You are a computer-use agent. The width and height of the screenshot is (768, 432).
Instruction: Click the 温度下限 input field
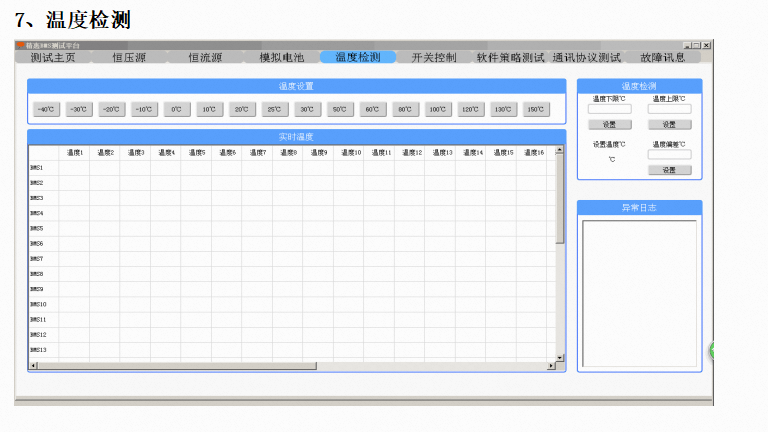point(609,109)
